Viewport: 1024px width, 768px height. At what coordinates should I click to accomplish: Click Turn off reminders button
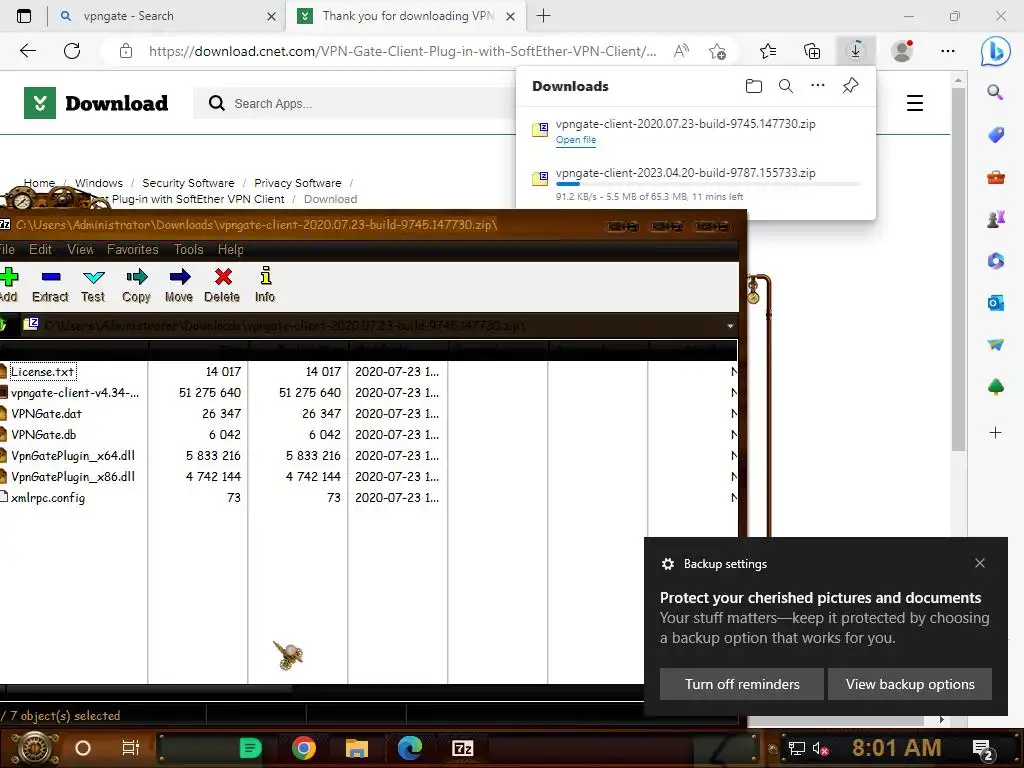click(742, 684)
